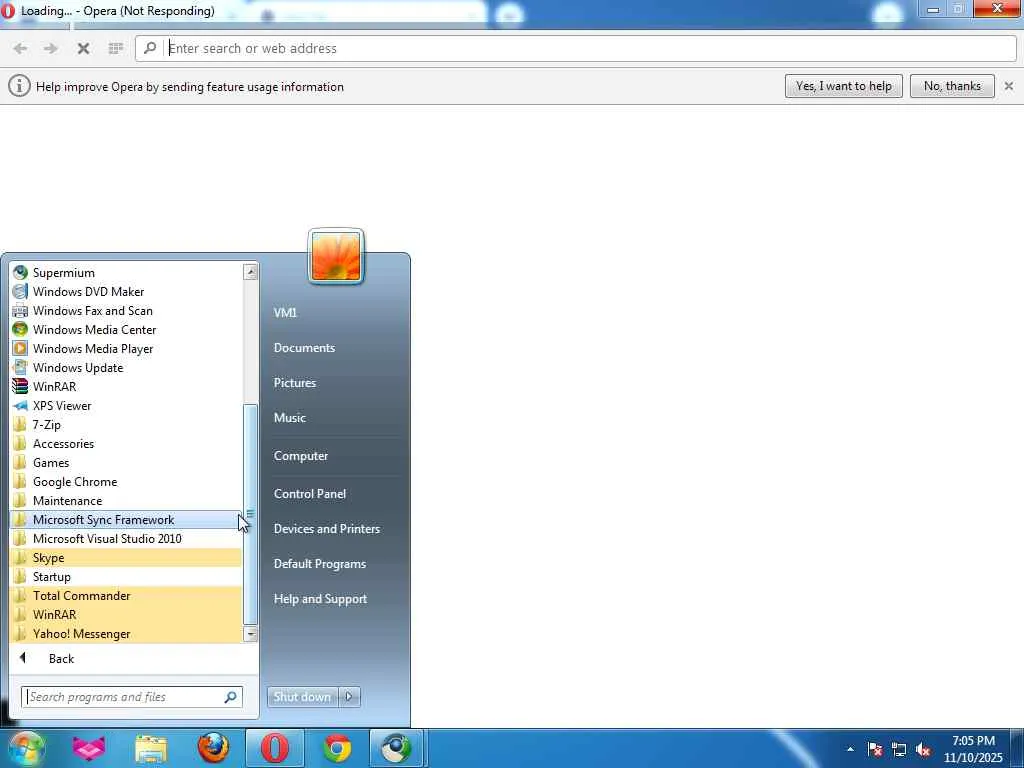Open the VM1 user folder
Viewport: 1024px width, 768px height.
pos(285,313)
